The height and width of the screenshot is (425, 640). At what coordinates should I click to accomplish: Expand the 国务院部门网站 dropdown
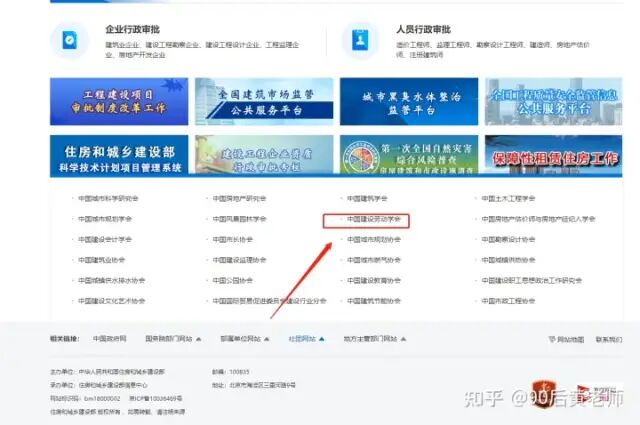pos(173,339)
